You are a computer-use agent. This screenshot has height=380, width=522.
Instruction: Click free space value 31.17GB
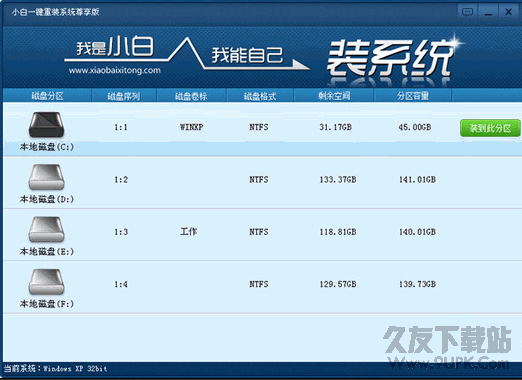[335, 127]
